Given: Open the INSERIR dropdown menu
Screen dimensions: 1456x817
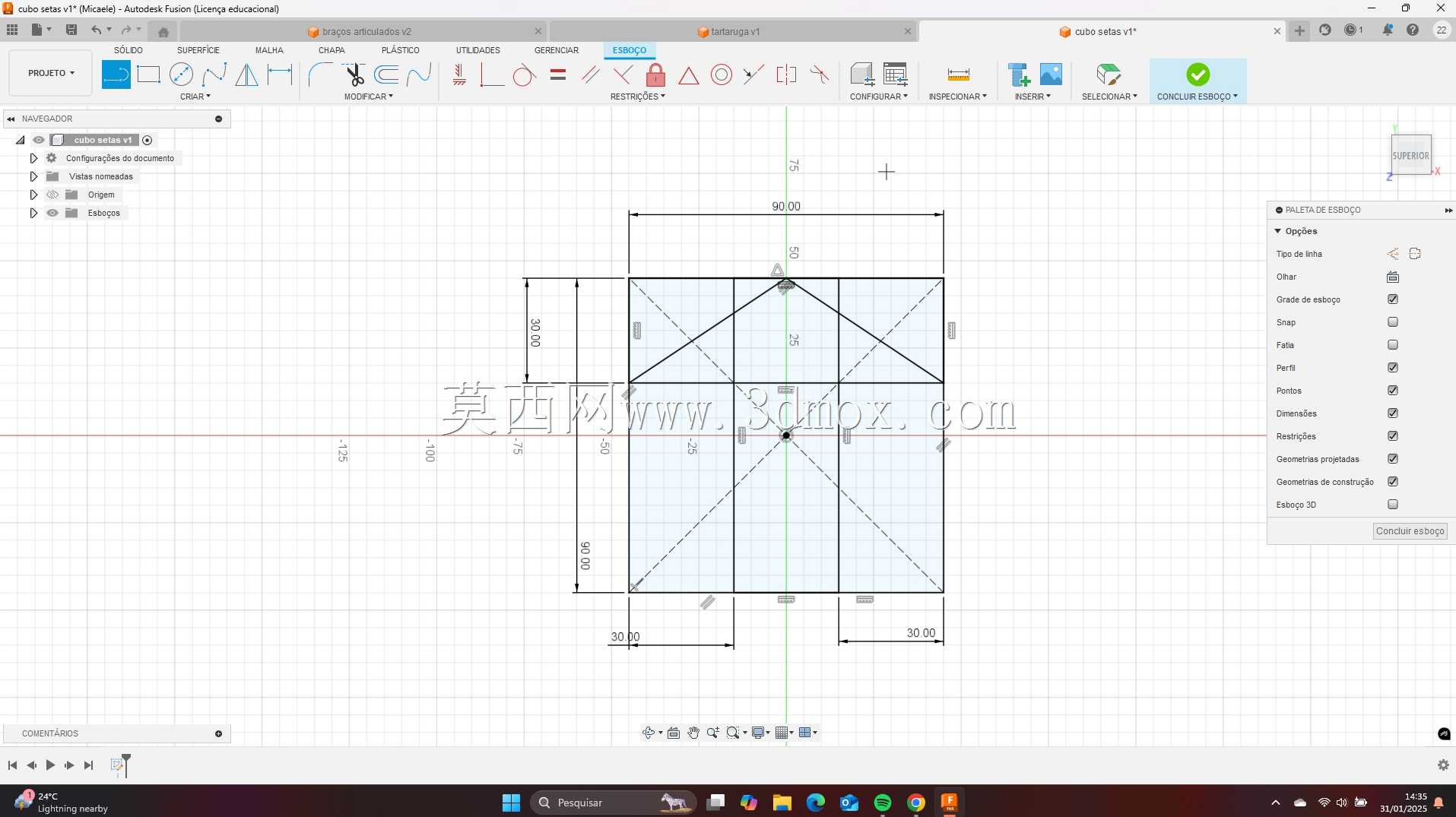Looking at the screenshot, I should [x=1033, y=97].
